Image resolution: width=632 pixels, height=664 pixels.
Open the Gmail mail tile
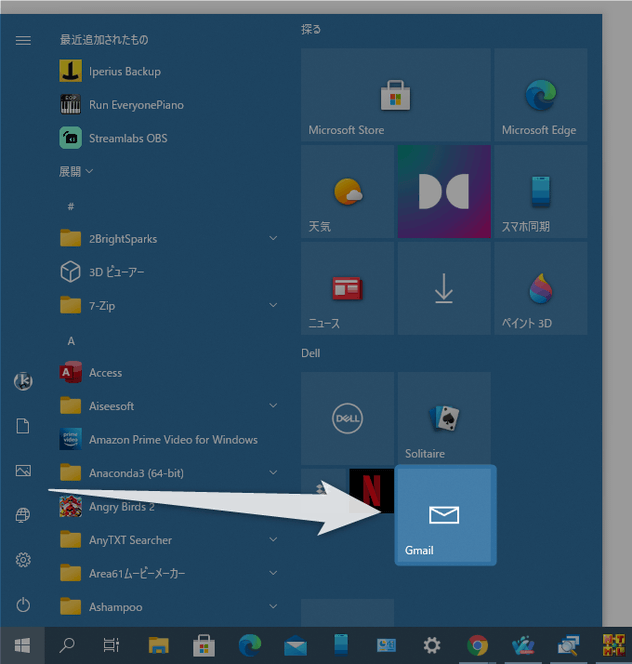pos(445,515)
